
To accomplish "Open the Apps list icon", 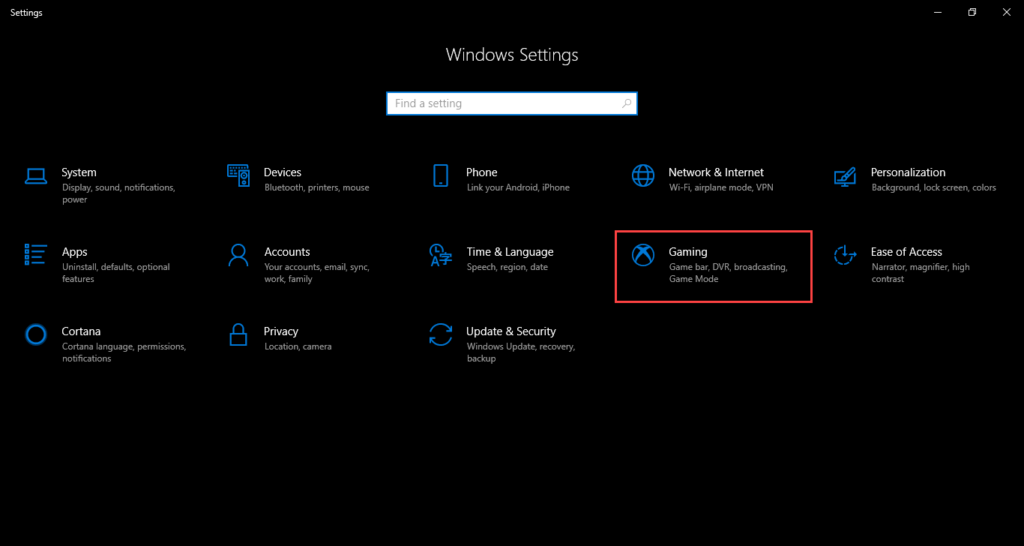I will click(x=35, y=255).
